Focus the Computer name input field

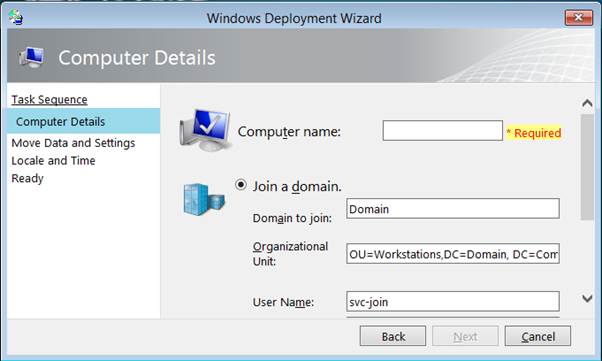[x=443, y=131]
